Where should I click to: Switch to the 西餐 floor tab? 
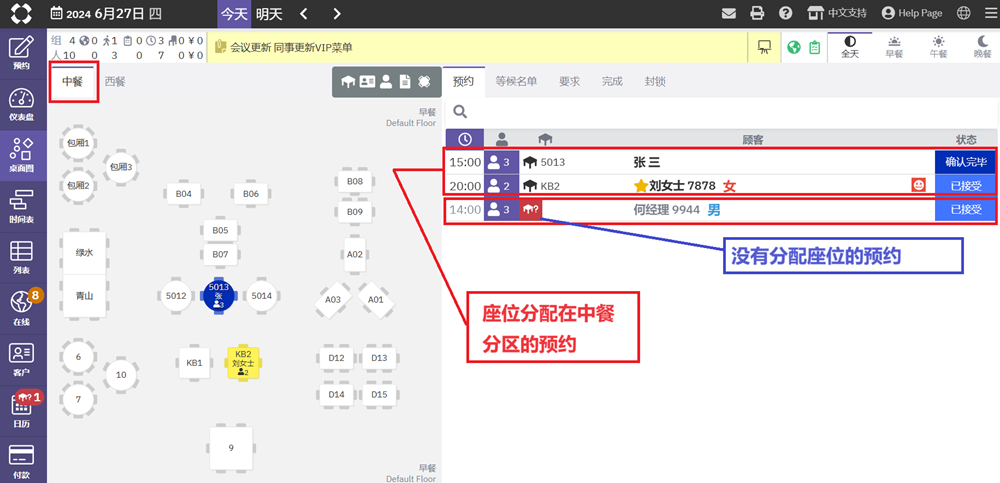click(x=115, y=82)
